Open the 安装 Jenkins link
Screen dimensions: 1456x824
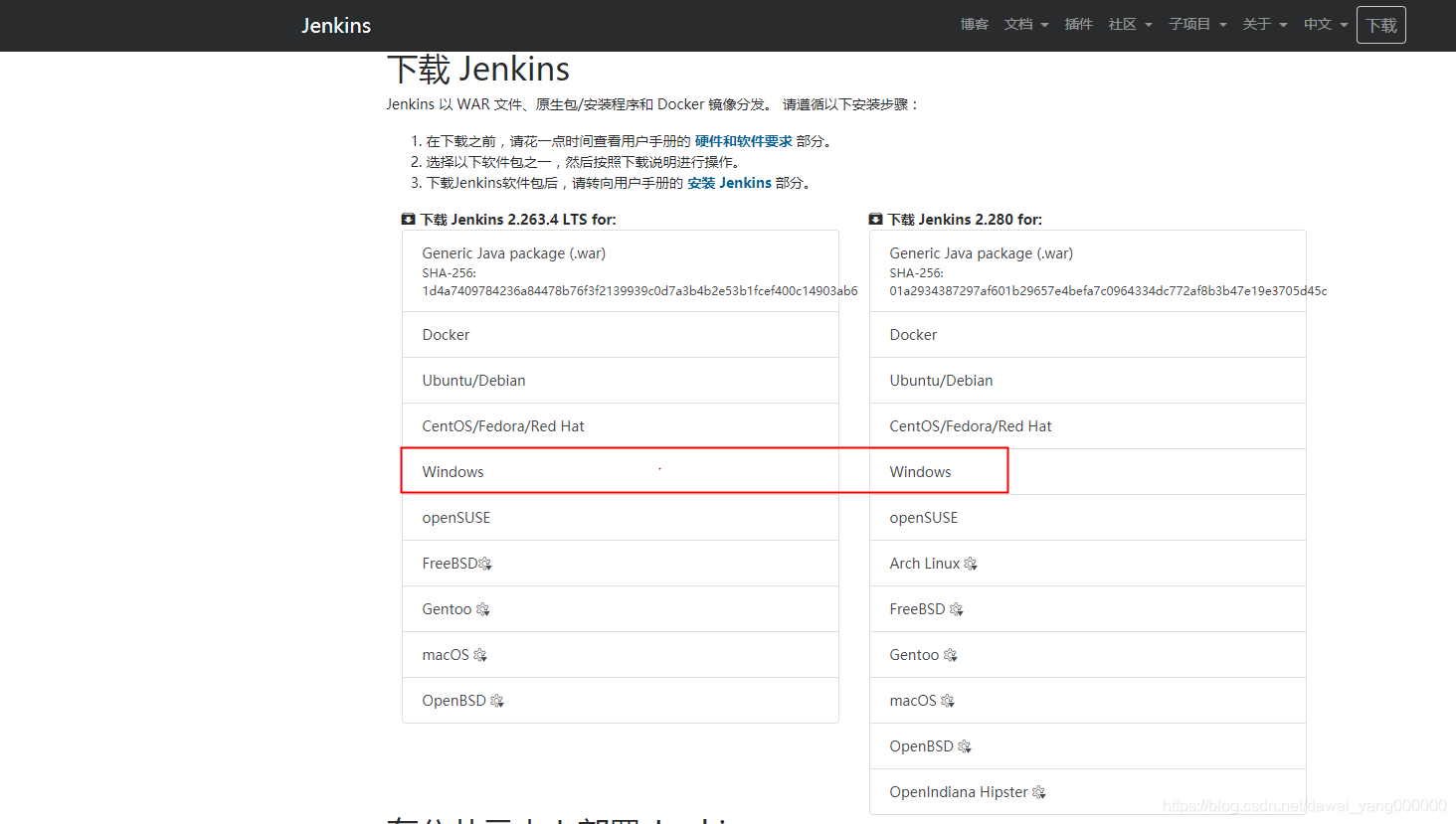click(729, 183)
